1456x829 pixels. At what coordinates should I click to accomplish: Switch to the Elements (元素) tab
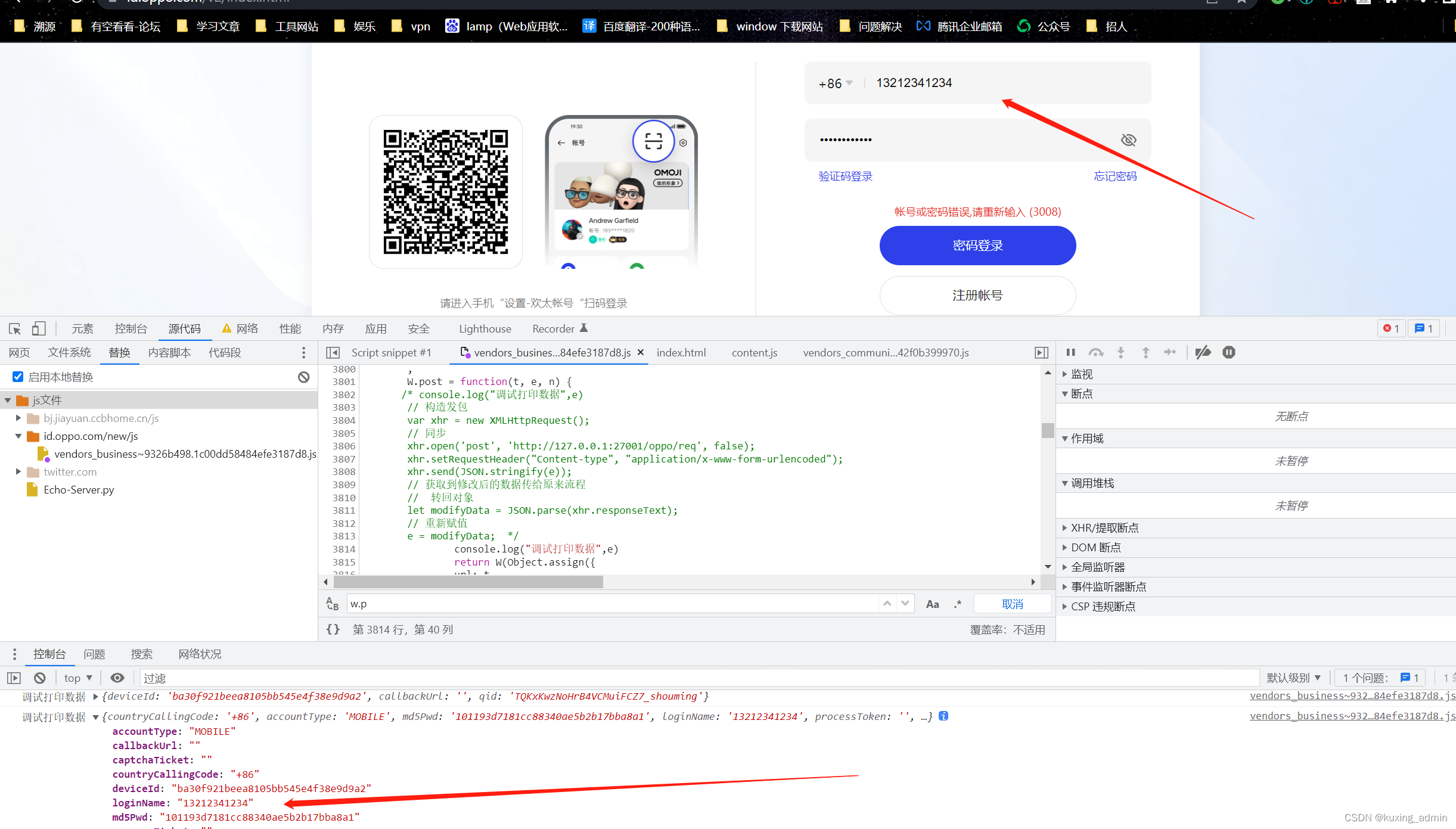[x=83, y=329]
